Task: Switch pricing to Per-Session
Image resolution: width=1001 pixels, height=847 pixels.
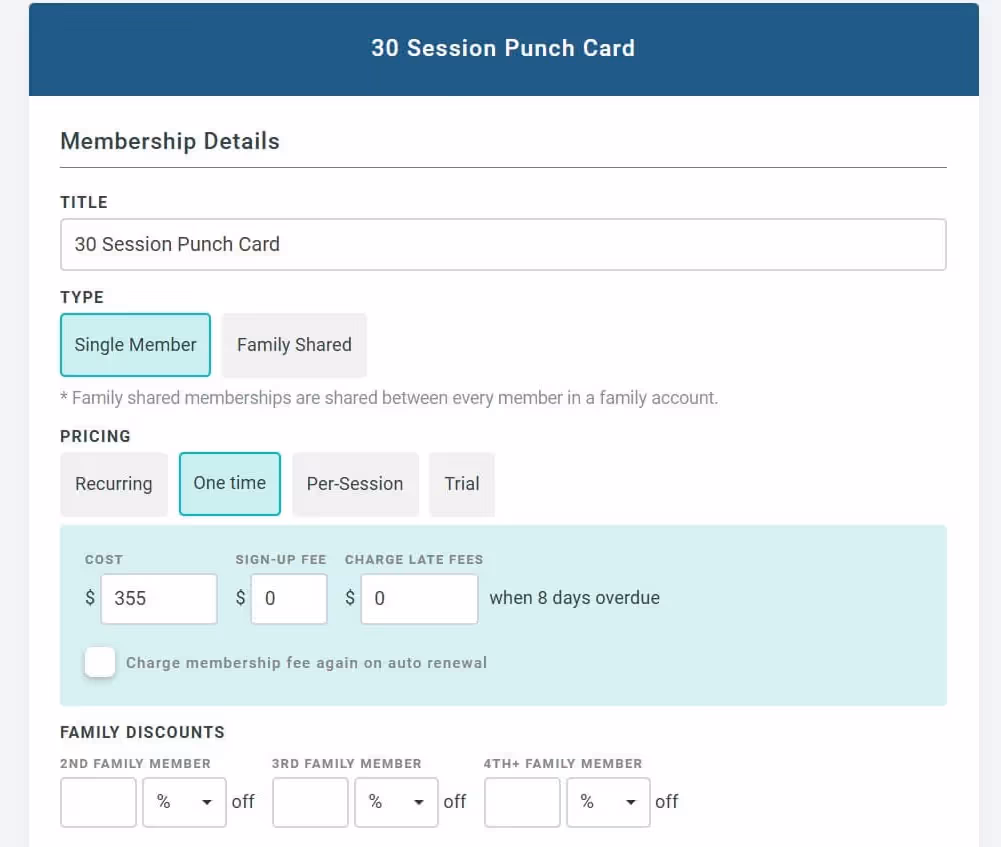Action: pyautogui.click(x=355, y=484)
